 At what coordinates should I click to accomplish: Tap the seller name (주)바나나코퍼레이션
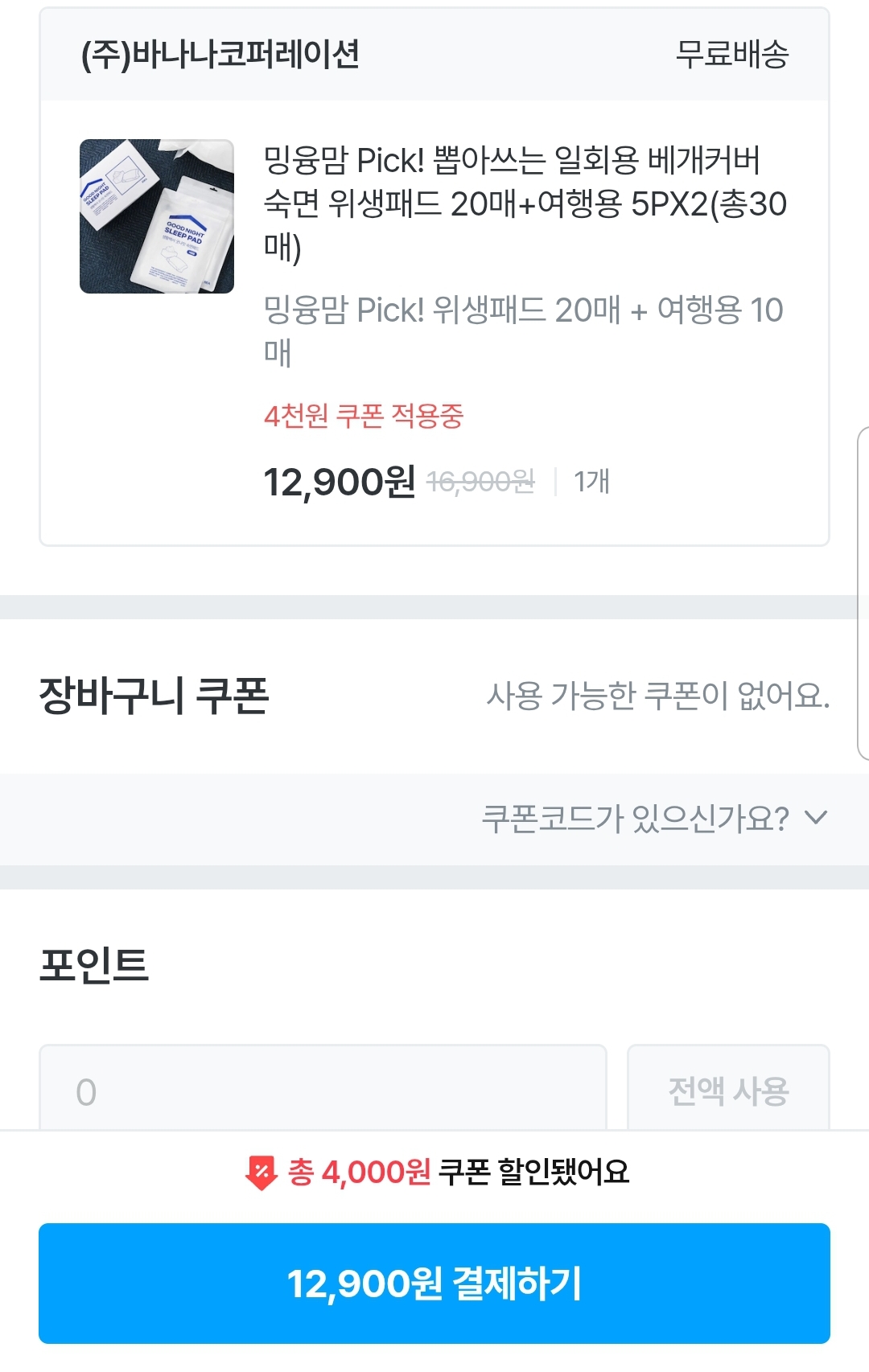click(x=220, y=55)
